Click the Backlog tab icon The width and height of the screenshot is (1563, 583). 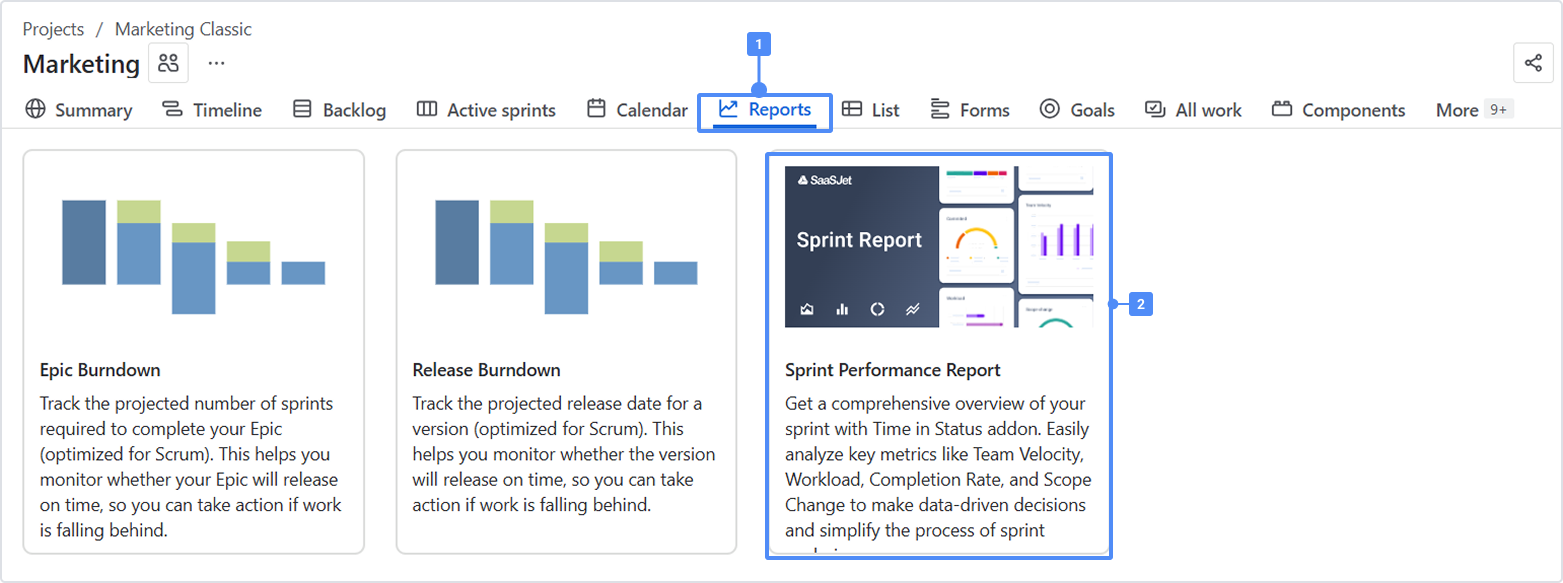click(302, 110)
